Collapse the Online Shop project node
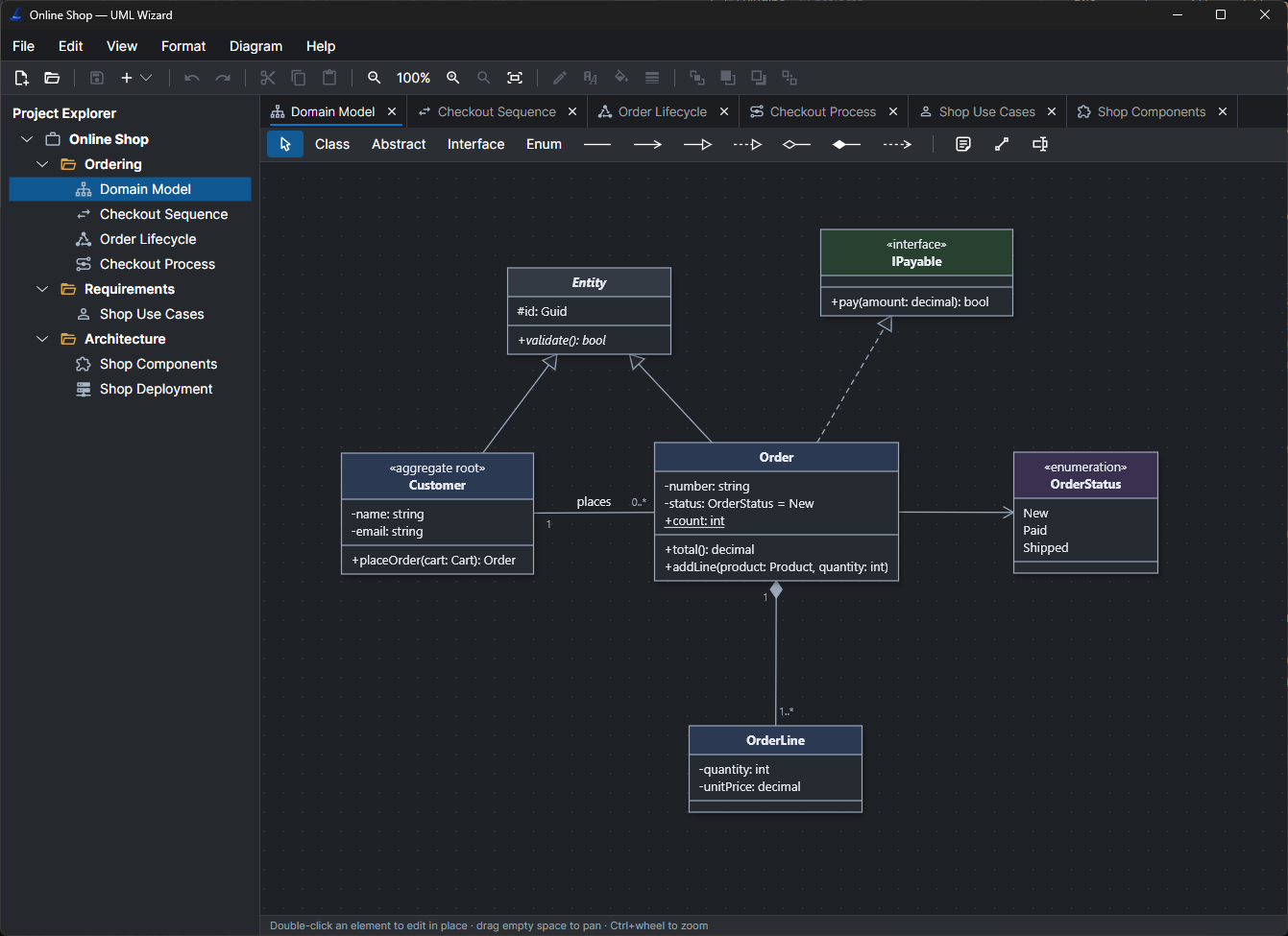Screen dimensions: 1288x936 point(27,139)
